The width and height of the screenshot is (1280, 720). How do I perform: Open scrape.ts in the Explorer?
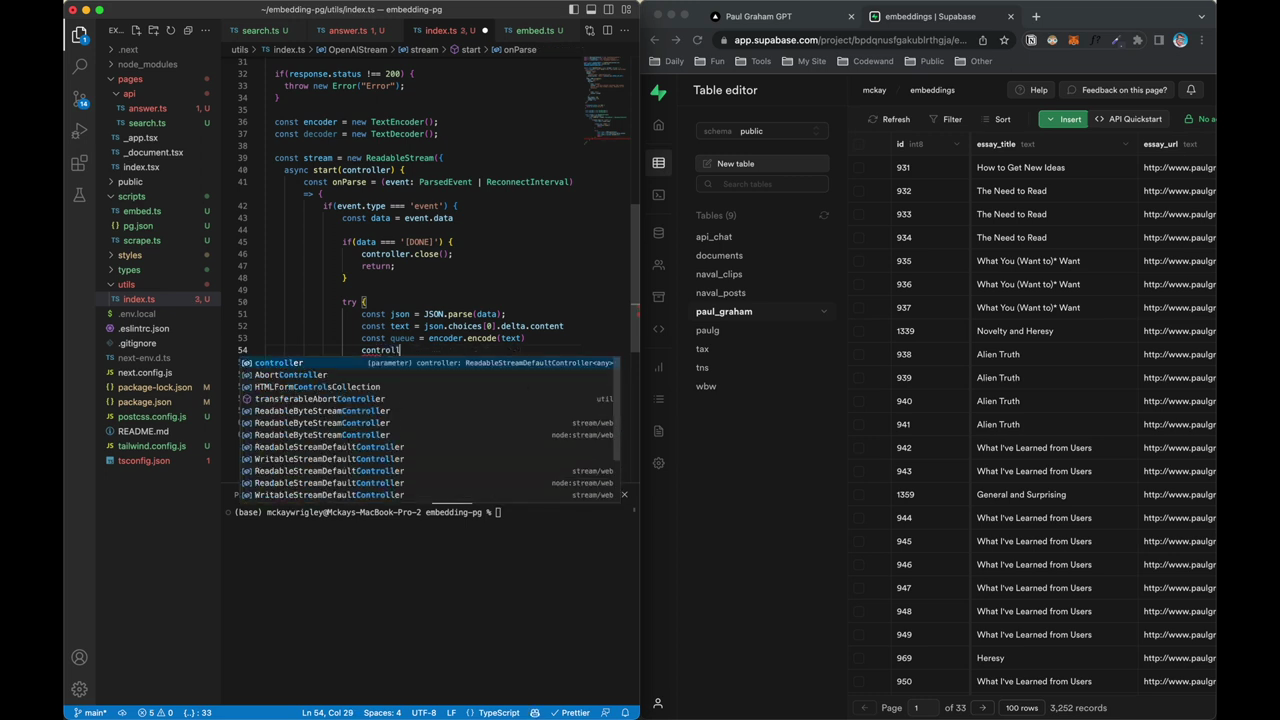pos(141,240)
